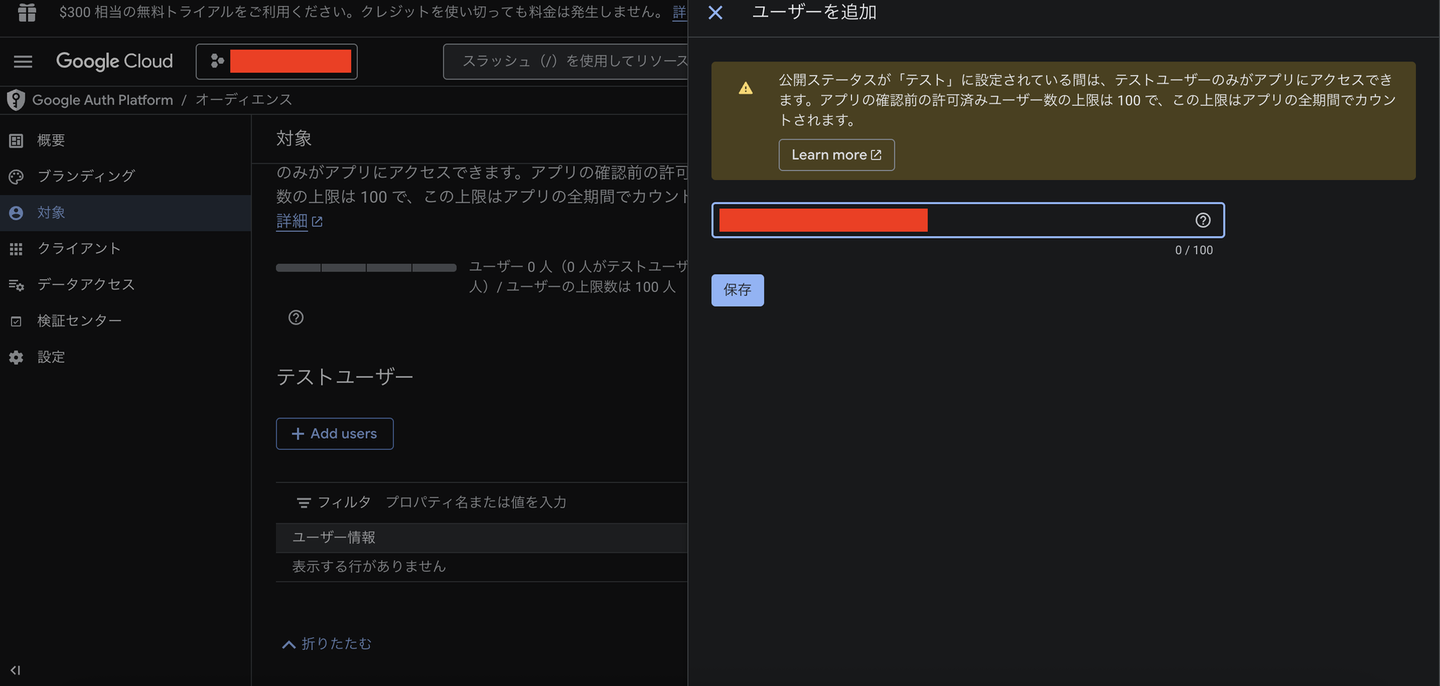Collapse the left sidebar panel

click(x=15, y=670)
